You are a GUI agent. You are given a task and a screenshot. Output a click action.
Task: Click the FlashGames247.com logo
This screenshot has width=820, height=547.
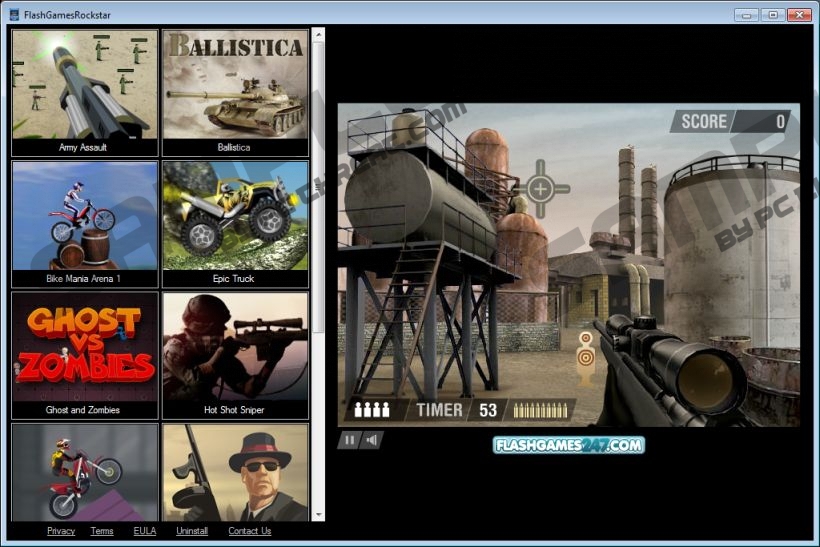click(568, 445)
